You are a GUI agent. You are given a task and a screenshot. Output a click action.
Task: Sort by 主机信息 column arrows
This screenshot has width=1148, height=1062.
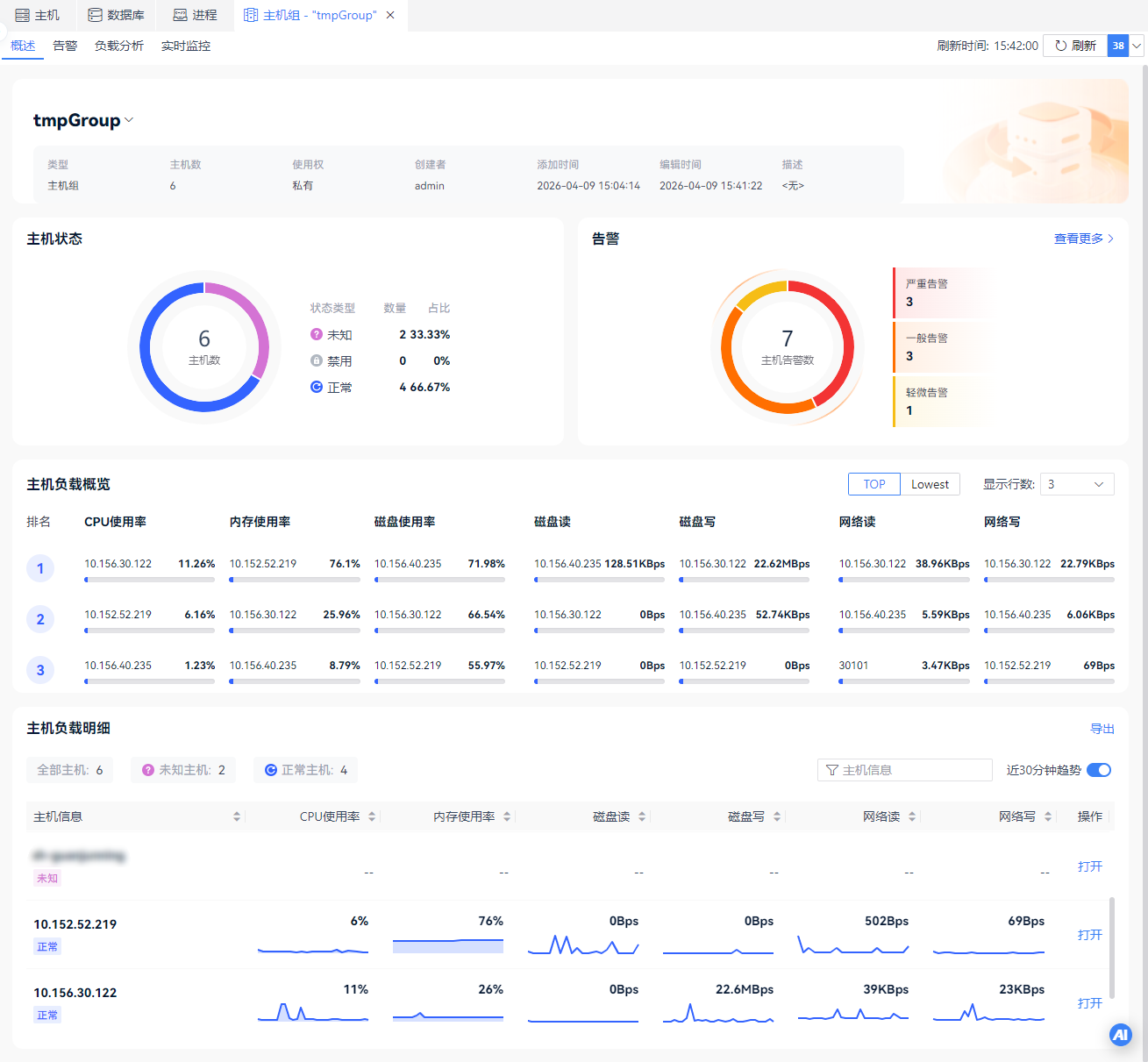click(x=237, y=816)
